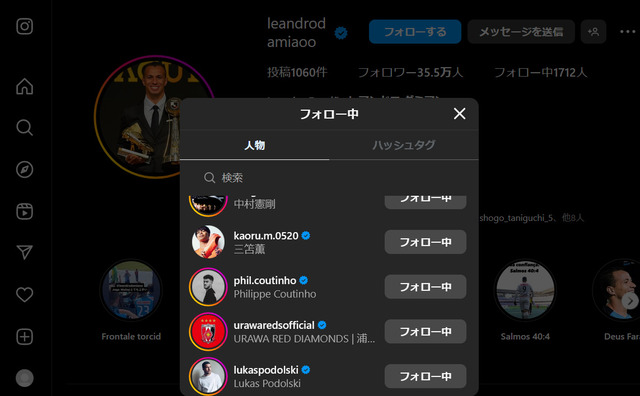Click フォロー中 button for kaoru.m.0520
The width and height of the screenshot is (640, 396).
[425, 242]
